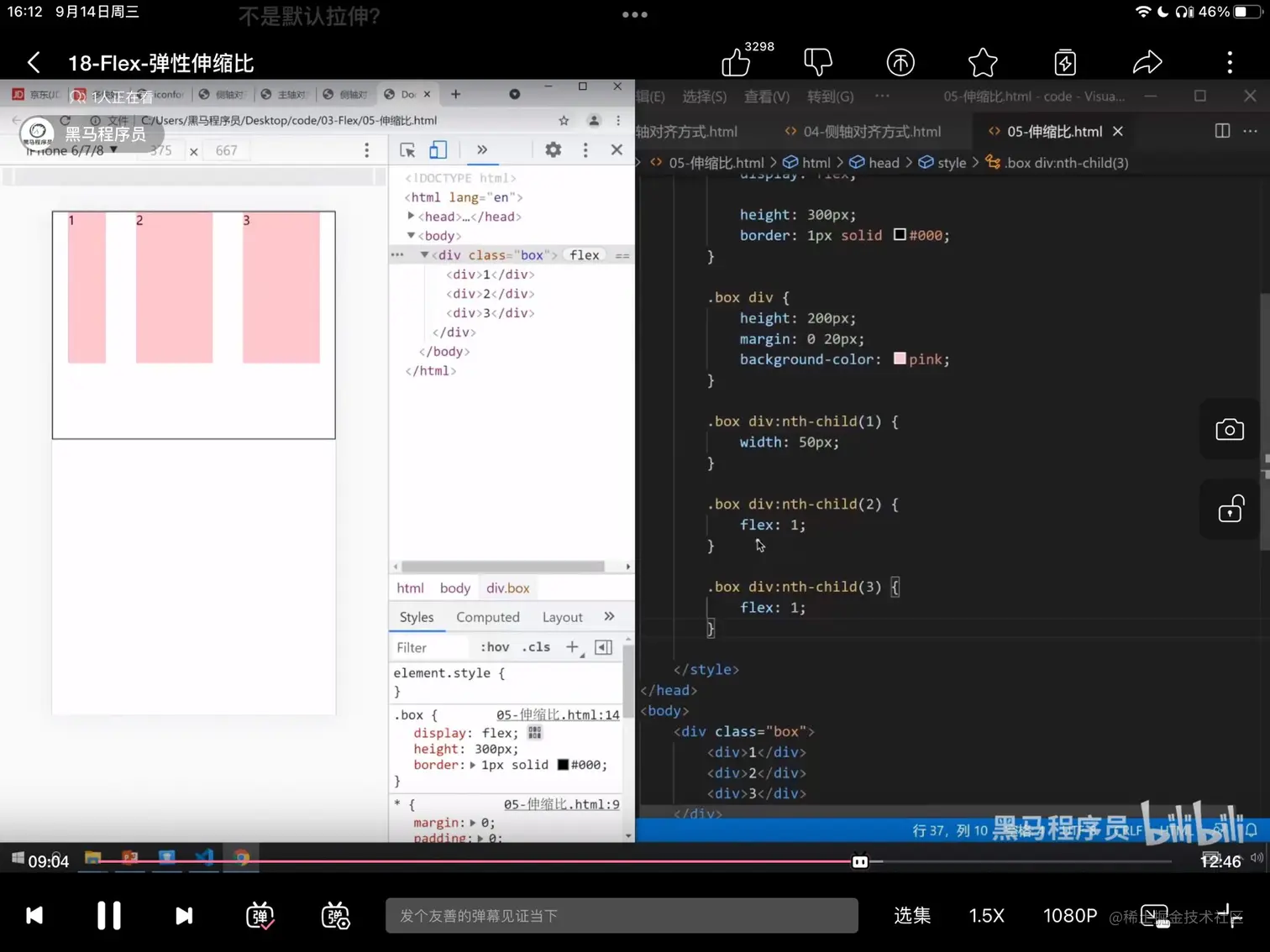The image size is (1270, 952).
Task: Change the 1.5X playback speed
Action: 987,915
